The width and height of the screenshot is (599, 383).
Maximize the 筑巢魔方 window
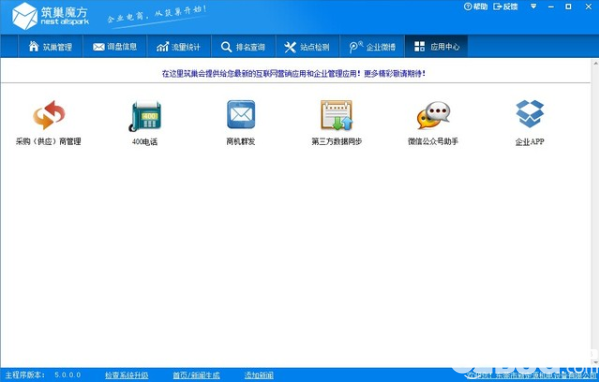(568, 6)
